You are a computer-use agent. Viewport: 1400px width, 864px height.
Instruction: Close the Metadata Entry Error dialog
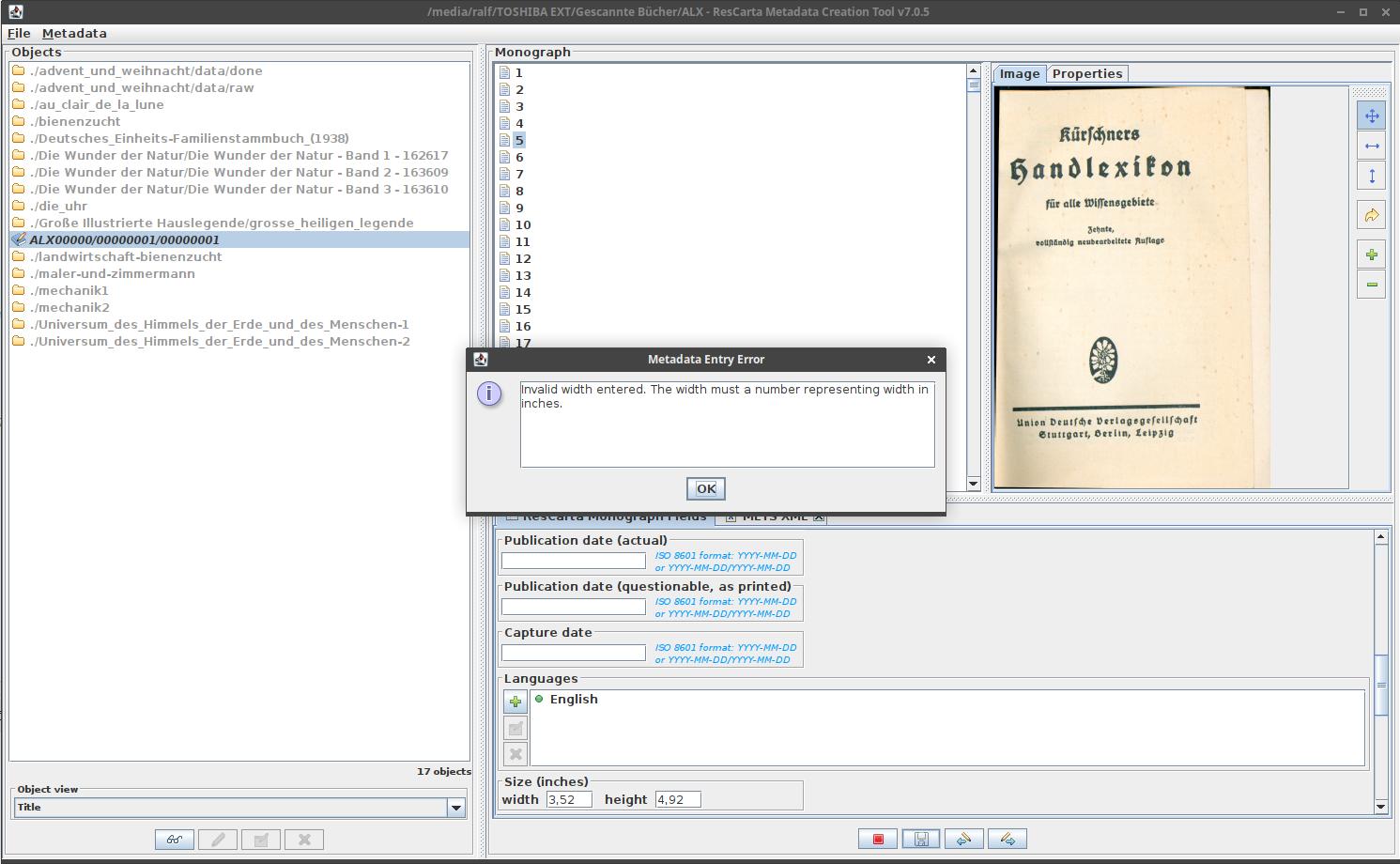coord(931,360)
